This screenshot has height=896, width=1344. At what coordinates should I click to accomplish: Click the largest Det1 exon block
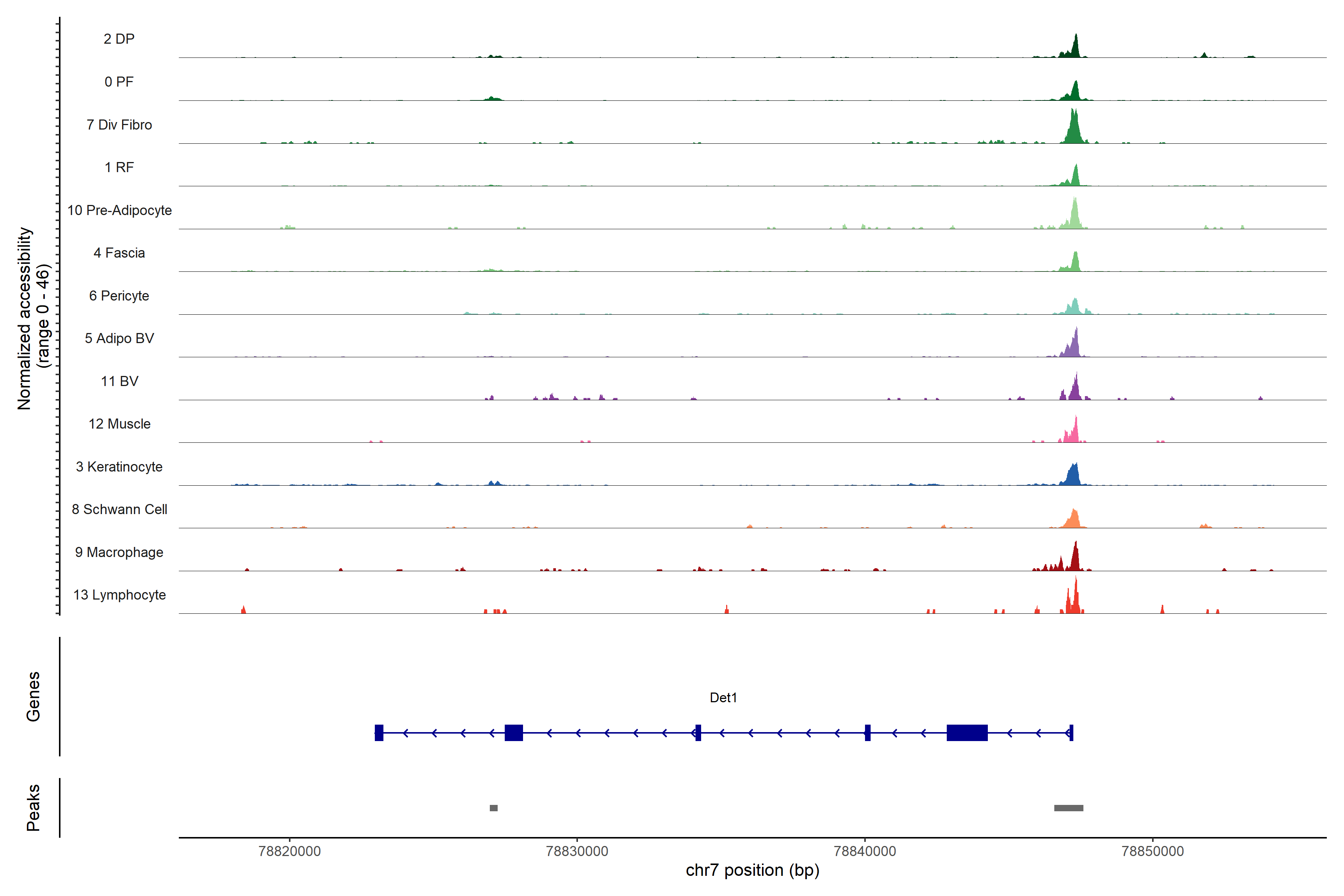[x=967, y=732]
